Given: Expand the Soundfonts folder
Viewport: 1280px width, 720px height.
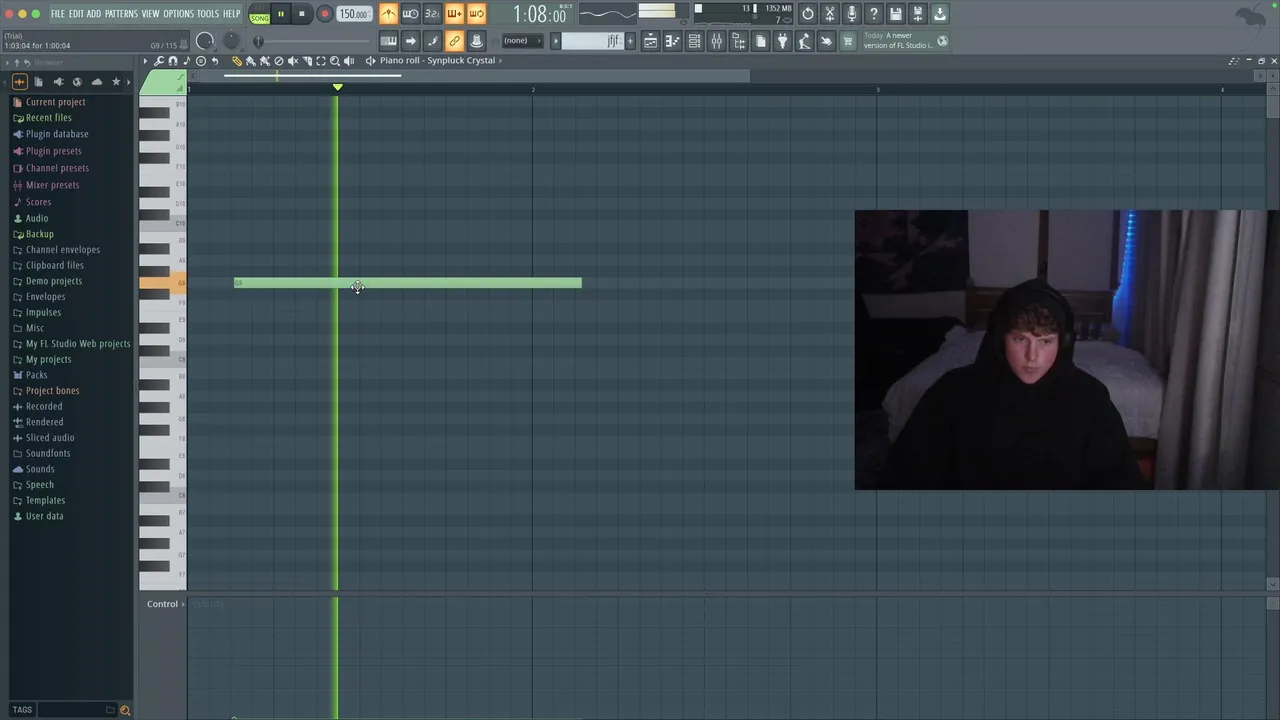Looking at the screenshot, I should 48,453.
